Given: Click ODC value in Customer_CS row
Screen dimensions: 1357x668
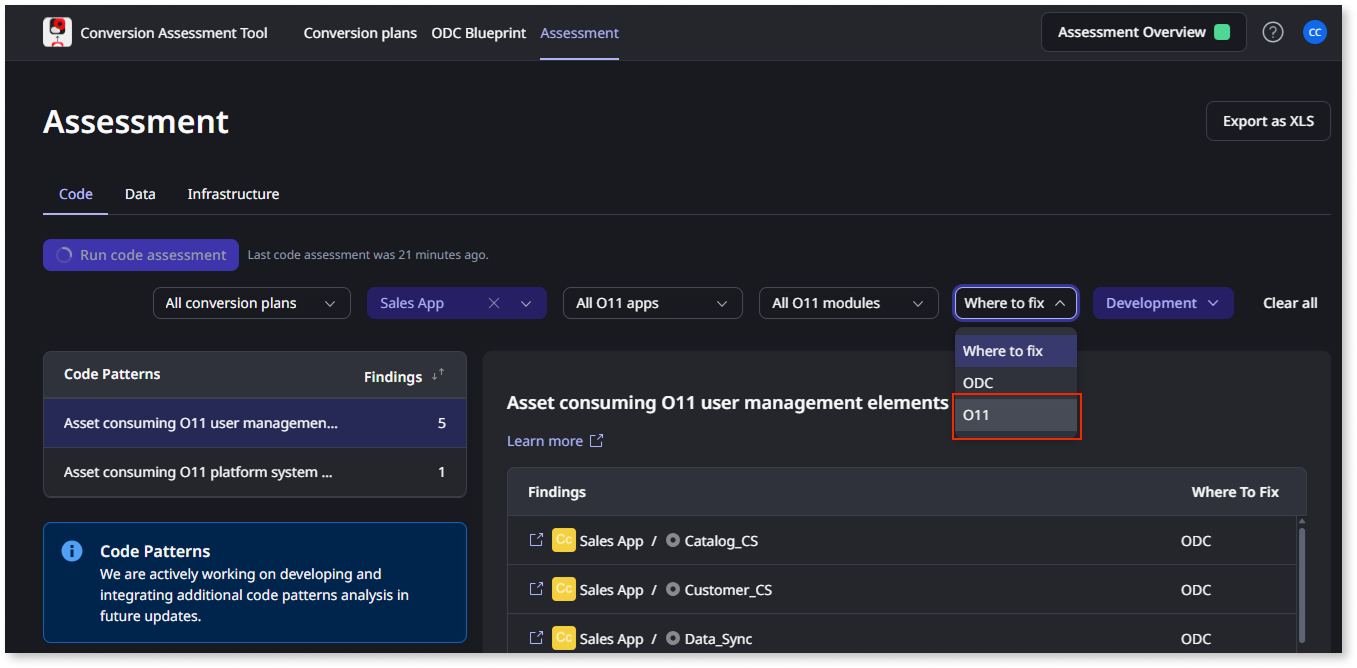Looking at the screenshot, I should tap(1196, 590).
